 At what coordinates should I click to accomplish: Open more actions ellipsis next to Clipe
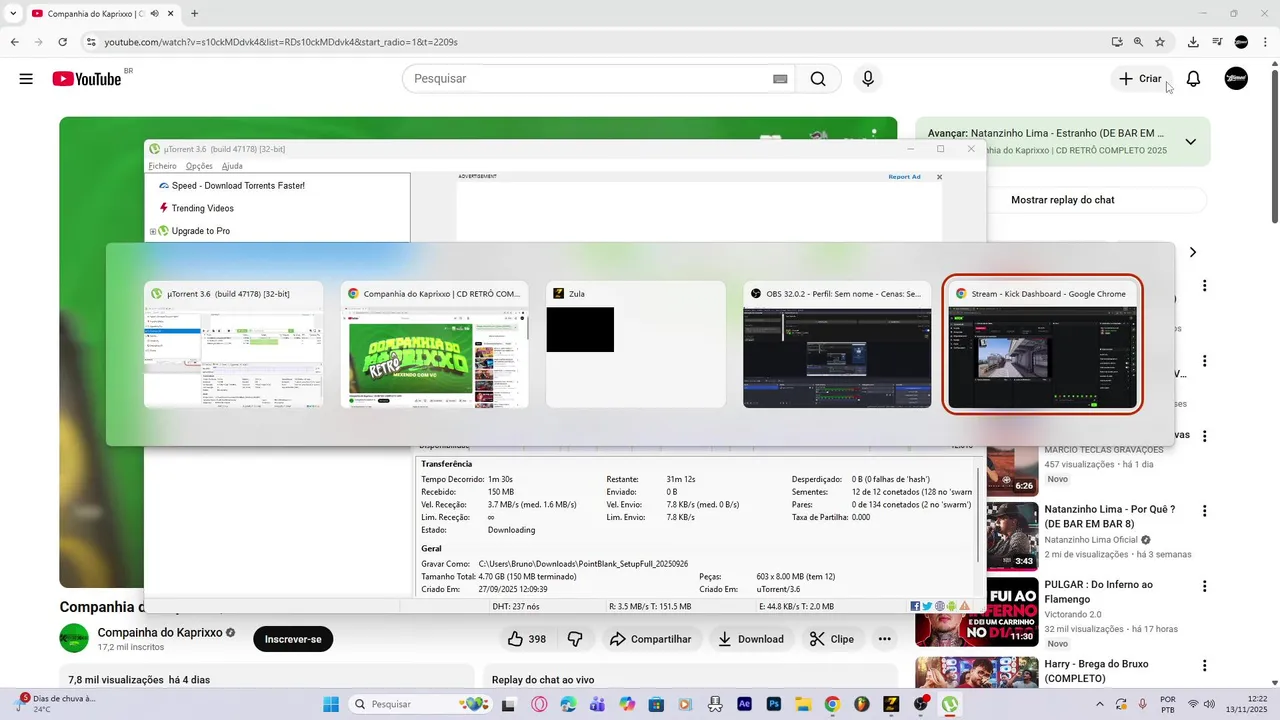tap(884, 639)
